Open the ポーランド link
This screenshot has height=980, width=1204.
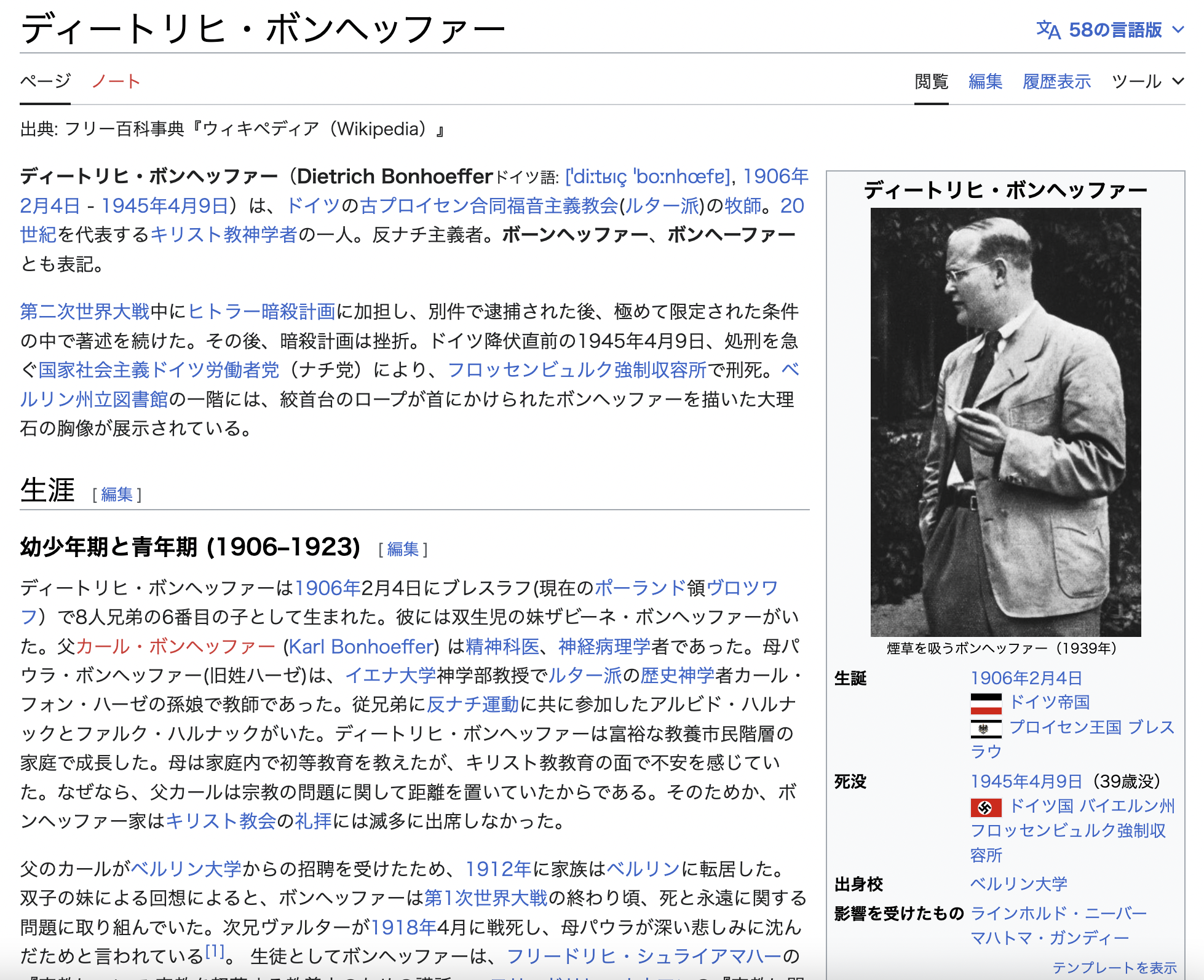[x=640, y=588]
